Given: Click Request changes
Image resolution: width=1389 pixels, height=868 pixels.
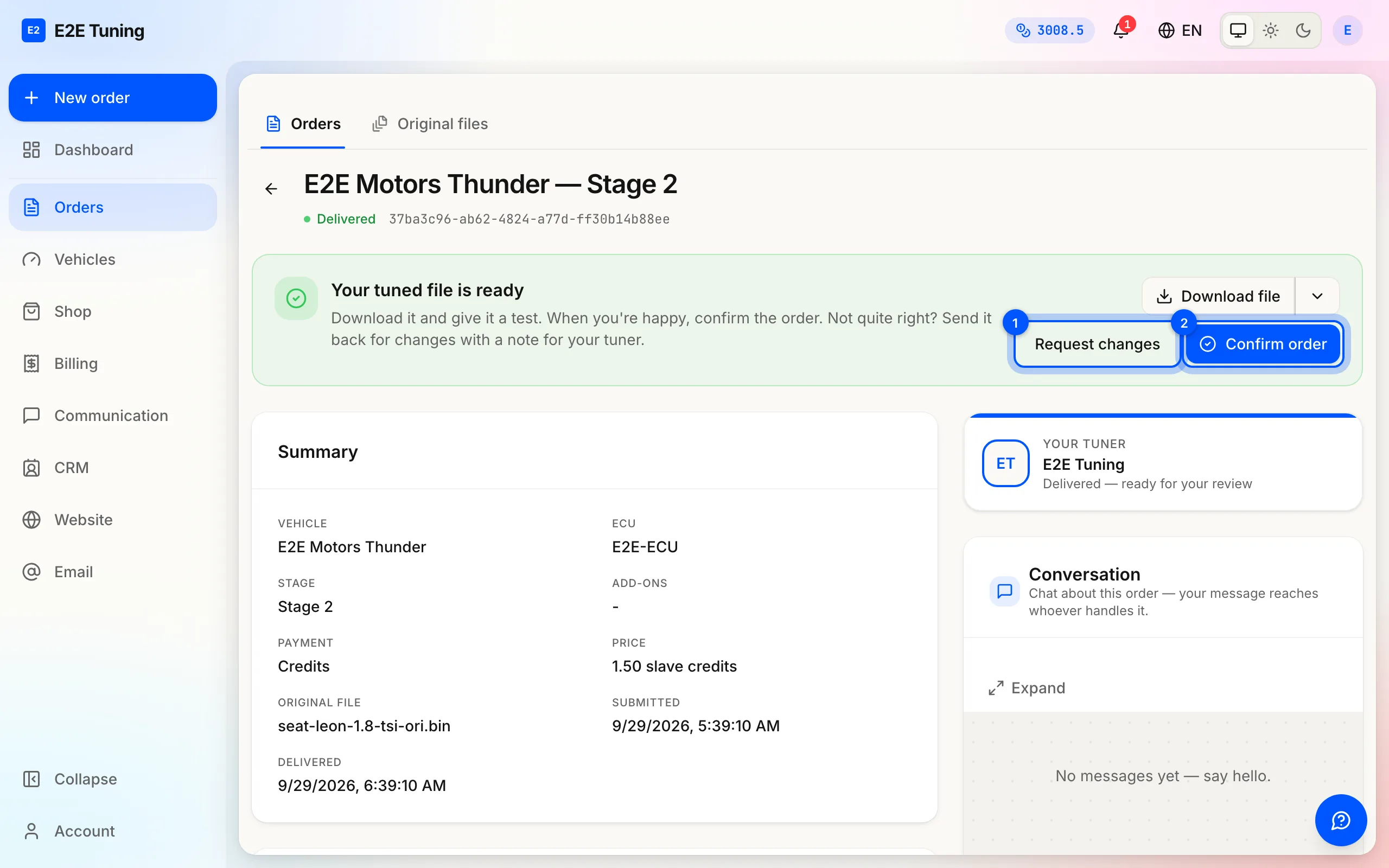Looking at the screenshot, I should click(1097, 344).
